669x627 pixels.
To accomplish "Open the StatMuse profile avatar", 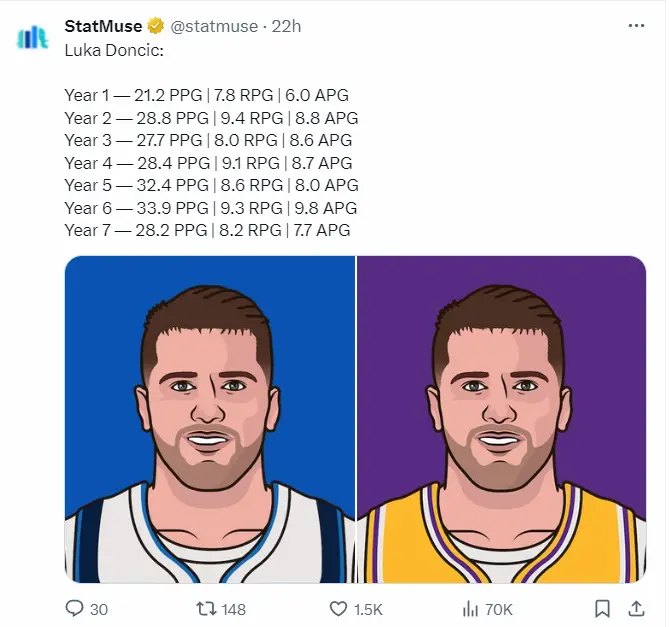I will (32, 37).
